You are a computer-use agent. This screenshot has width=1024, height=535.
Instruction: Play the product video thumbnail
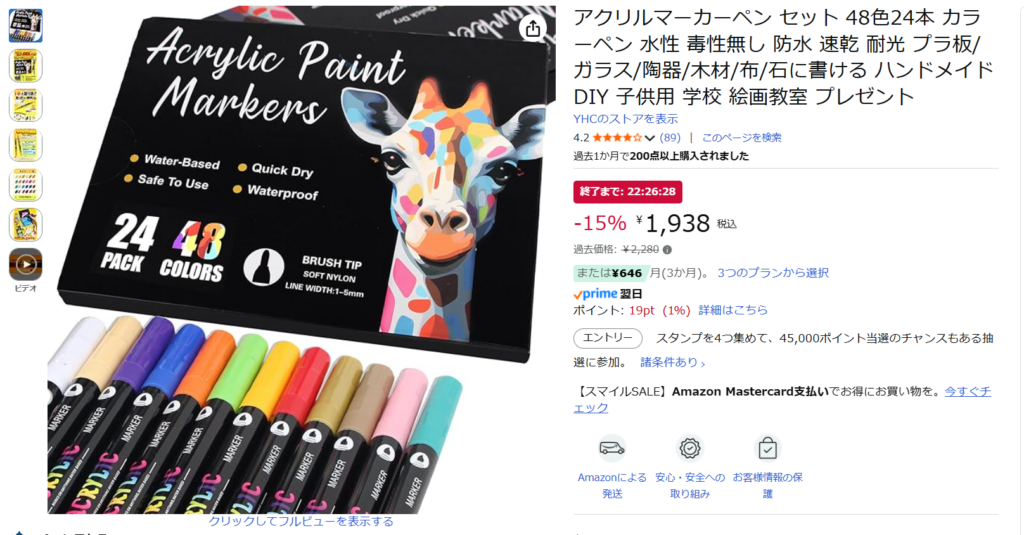pyautogui.click(x=25, y=265)
